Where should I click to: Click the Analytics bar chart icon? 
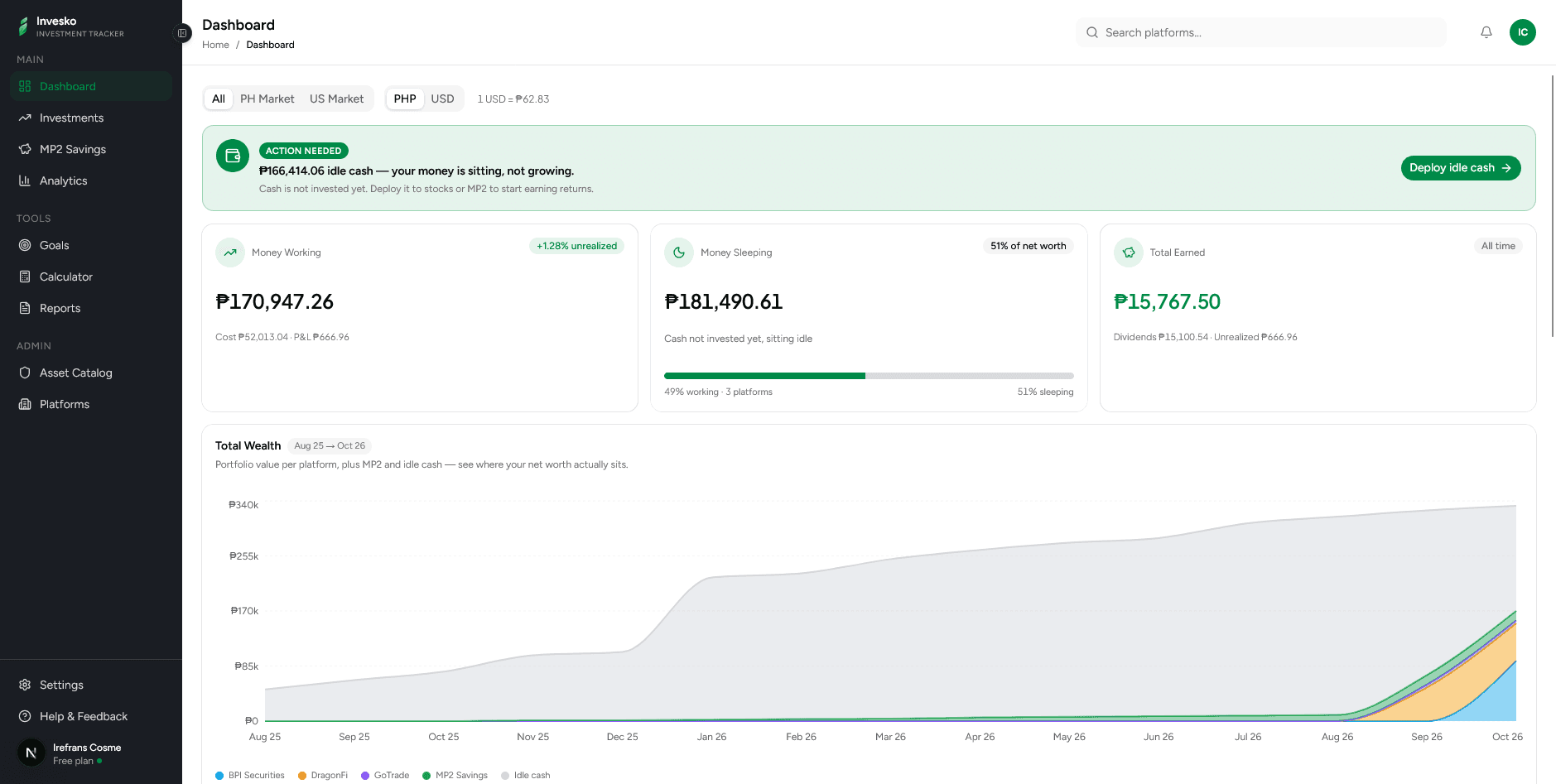tap(25, 180)
